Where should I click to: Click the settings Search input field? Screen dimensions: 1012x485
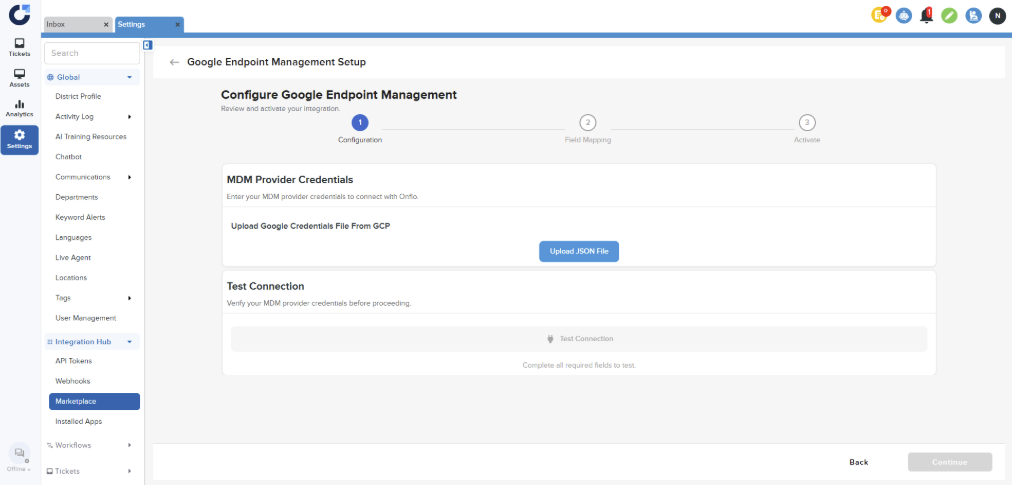92,53
